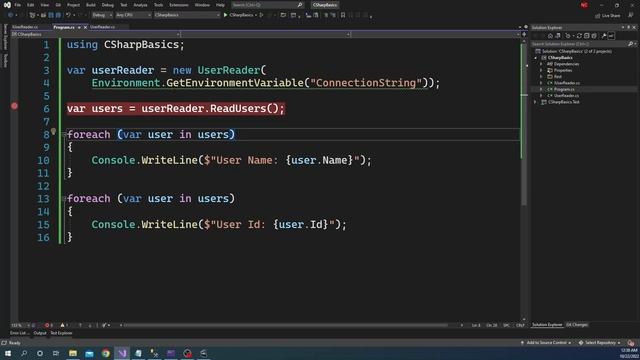Click the warnings count indicator in editor status
The image size is (640, 360).
click(64, 325)
